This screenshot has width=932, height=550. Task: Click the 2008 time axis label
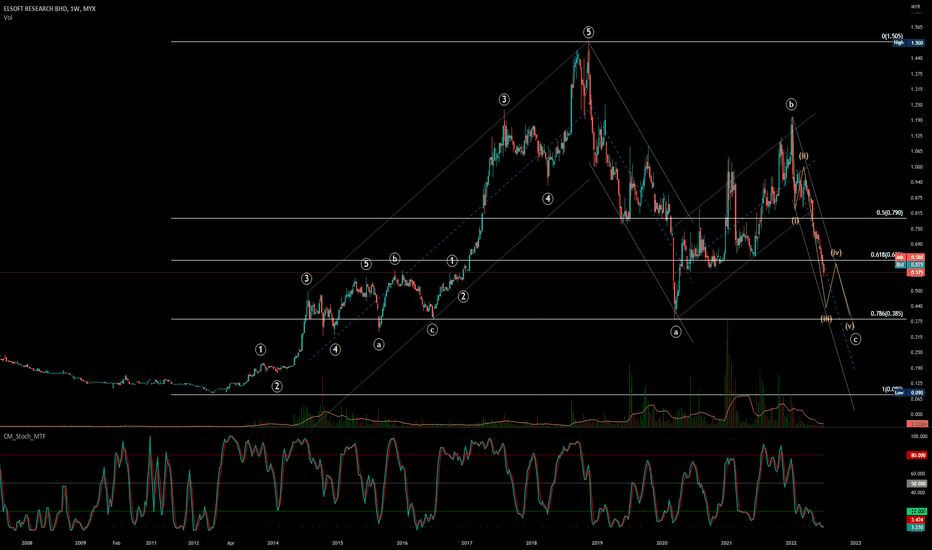(x=27, y=543)
